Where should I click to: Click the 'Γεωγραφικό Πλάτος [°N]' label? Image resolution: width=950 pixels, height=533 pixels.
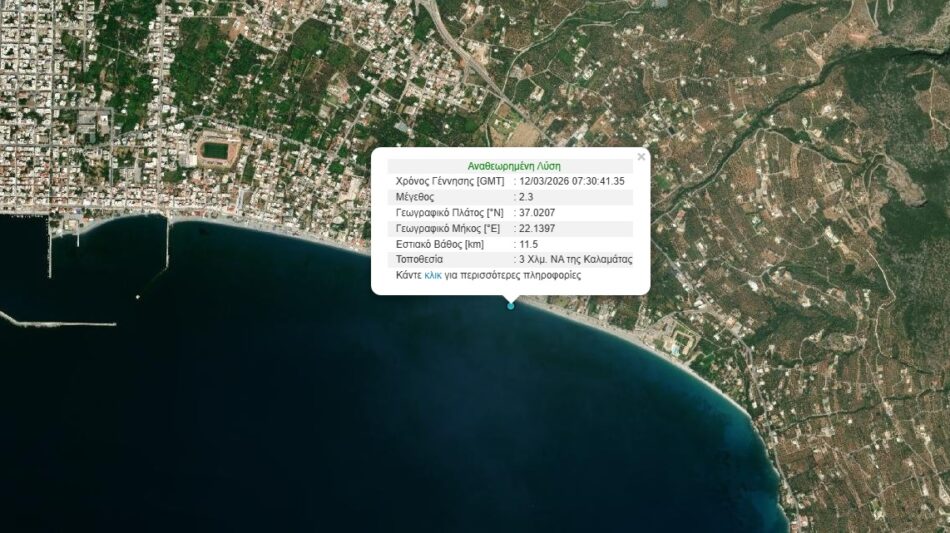click(x=451, y=212)
